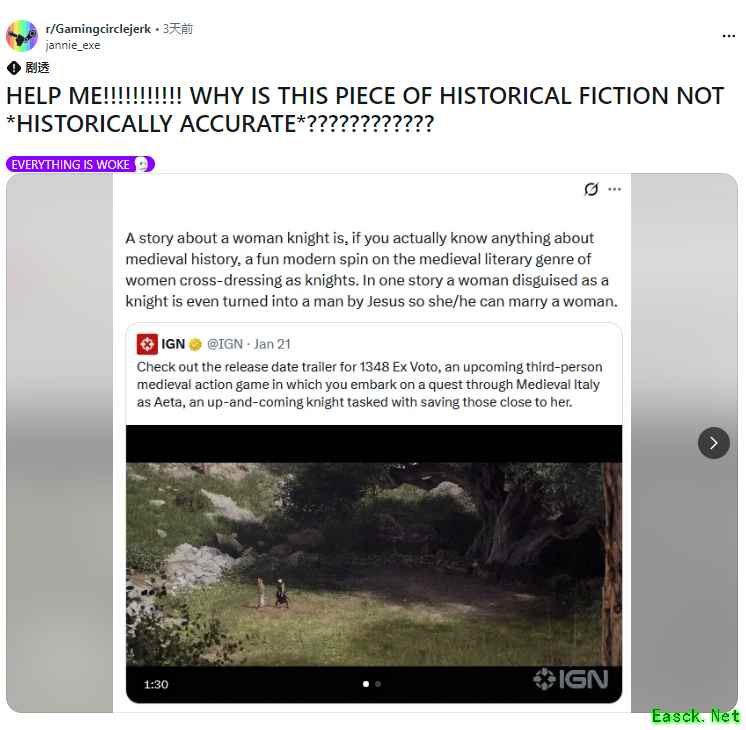Go to next image with right chevron
This screenshot has height=730, width=746.
click(713, 443)
